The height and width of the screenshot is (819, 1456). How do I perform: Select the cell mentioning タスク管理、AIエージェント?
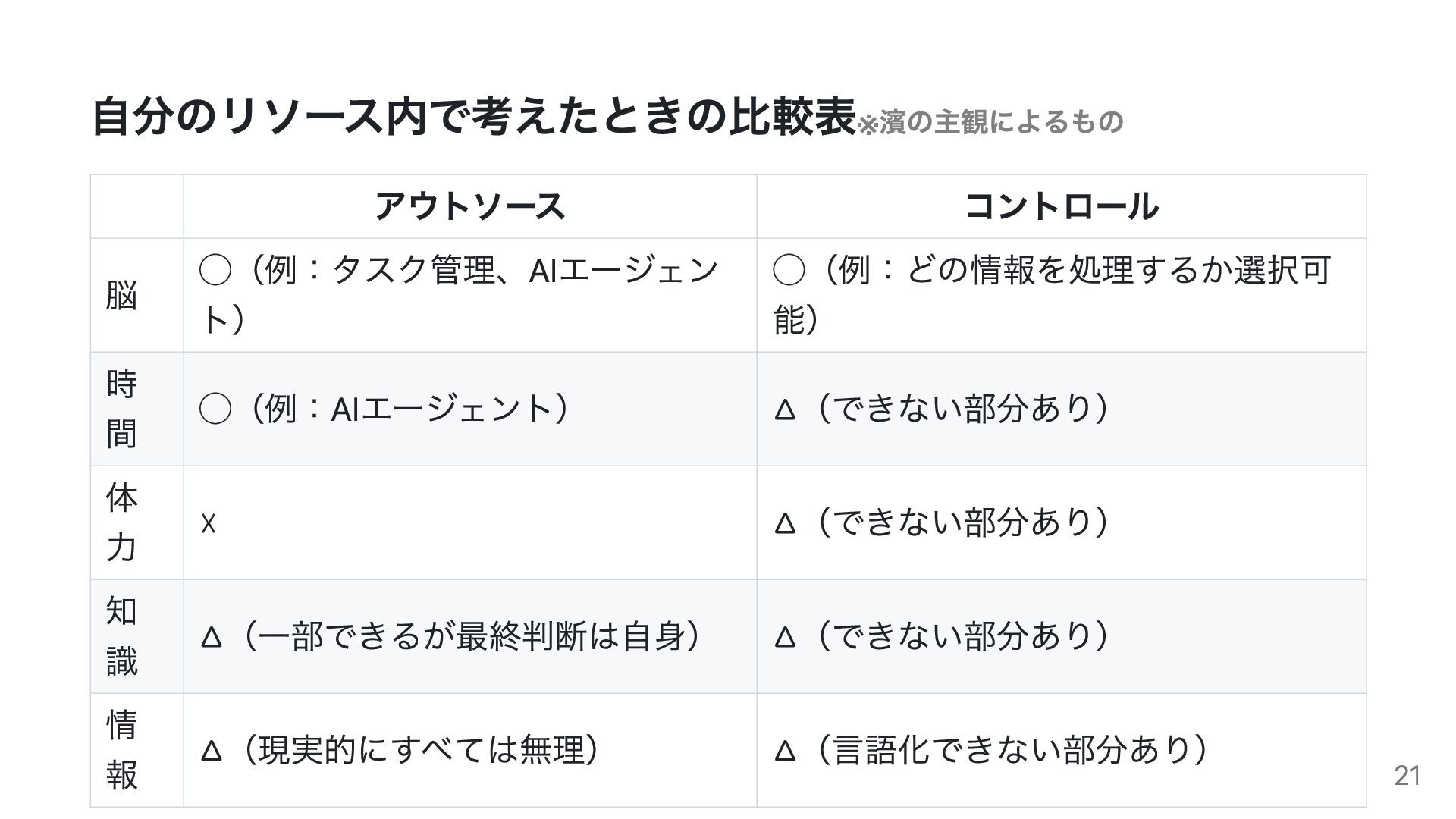[x=470, y=295]
